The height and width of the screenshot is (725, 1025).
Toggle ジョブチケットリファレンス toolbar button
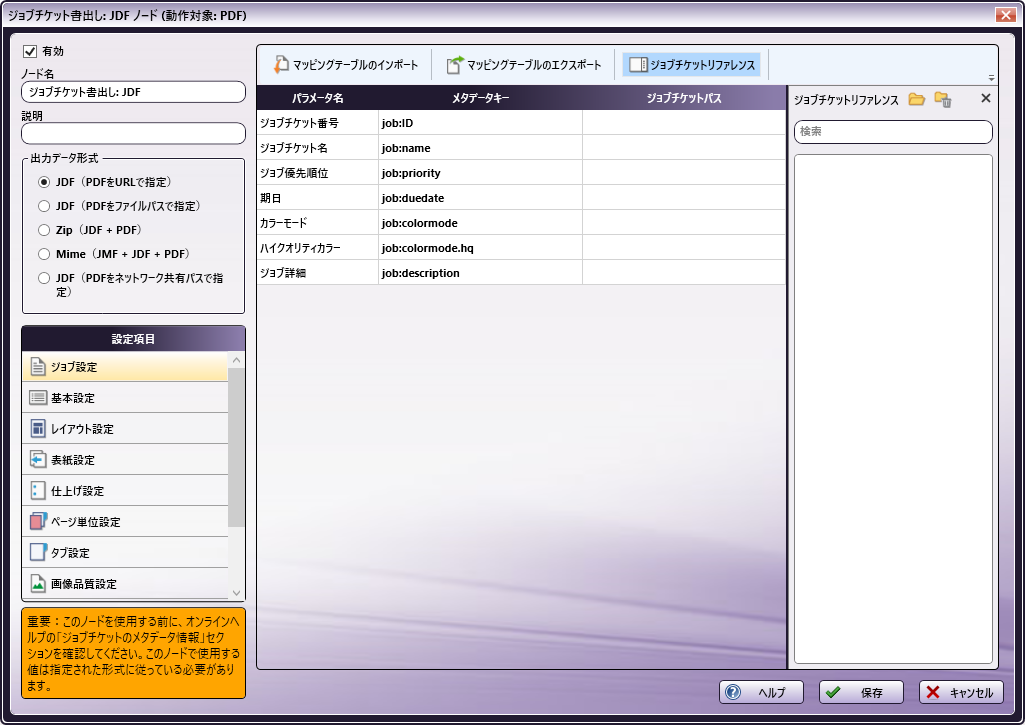pos(692,64)
